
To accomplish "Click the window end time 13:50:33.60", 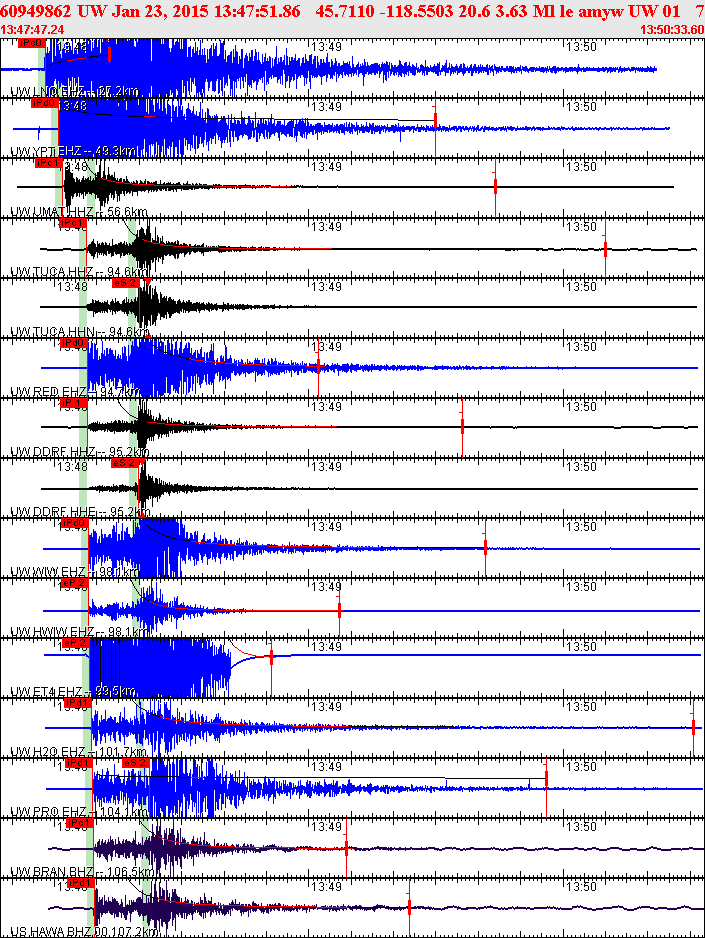I will 672,30.
